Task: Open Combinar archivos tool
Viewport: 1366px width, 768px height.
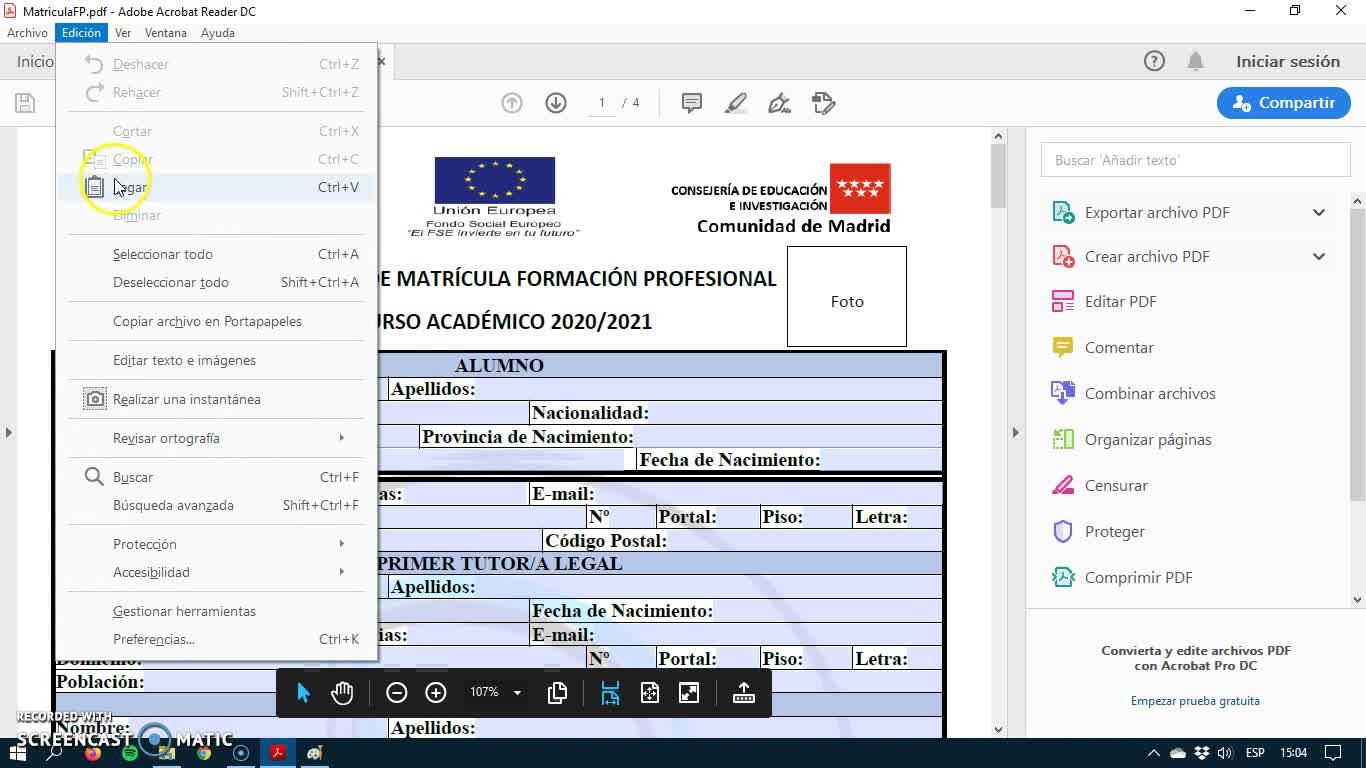Action: (1150, 393)
